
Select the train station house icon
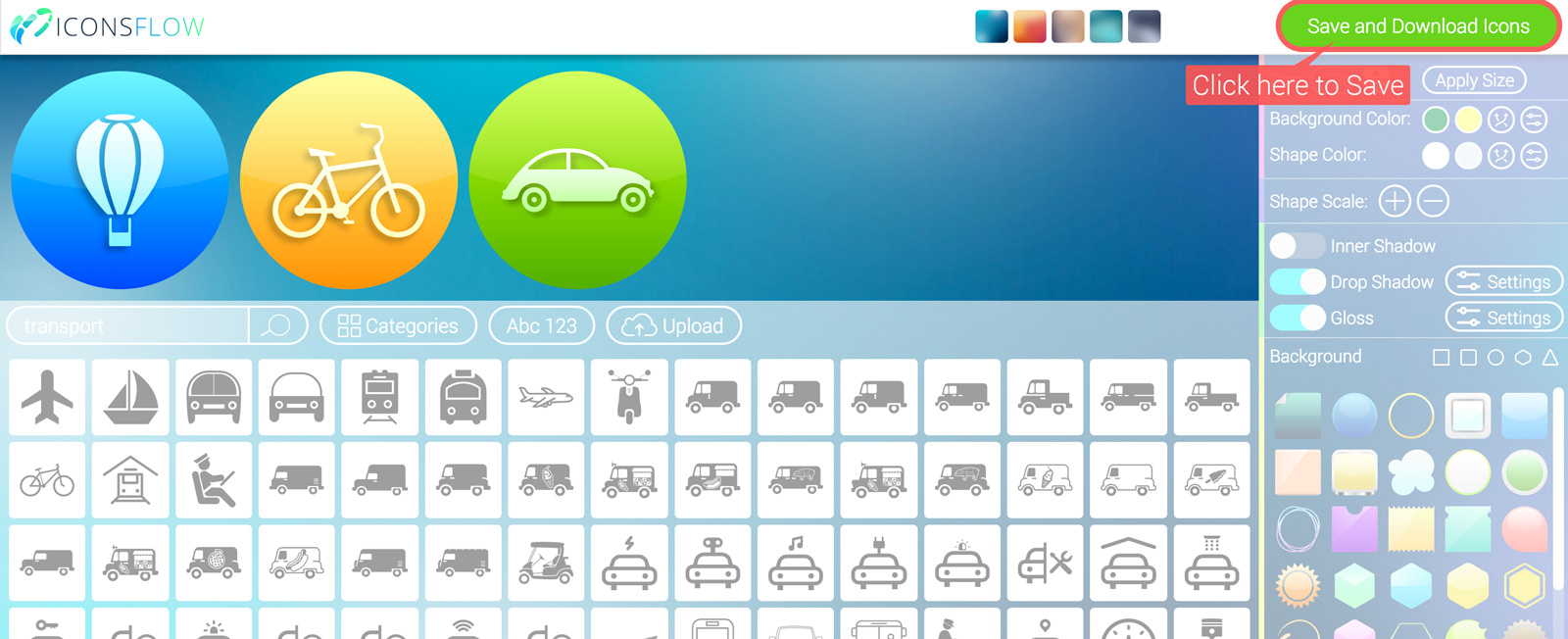[130, 480]
